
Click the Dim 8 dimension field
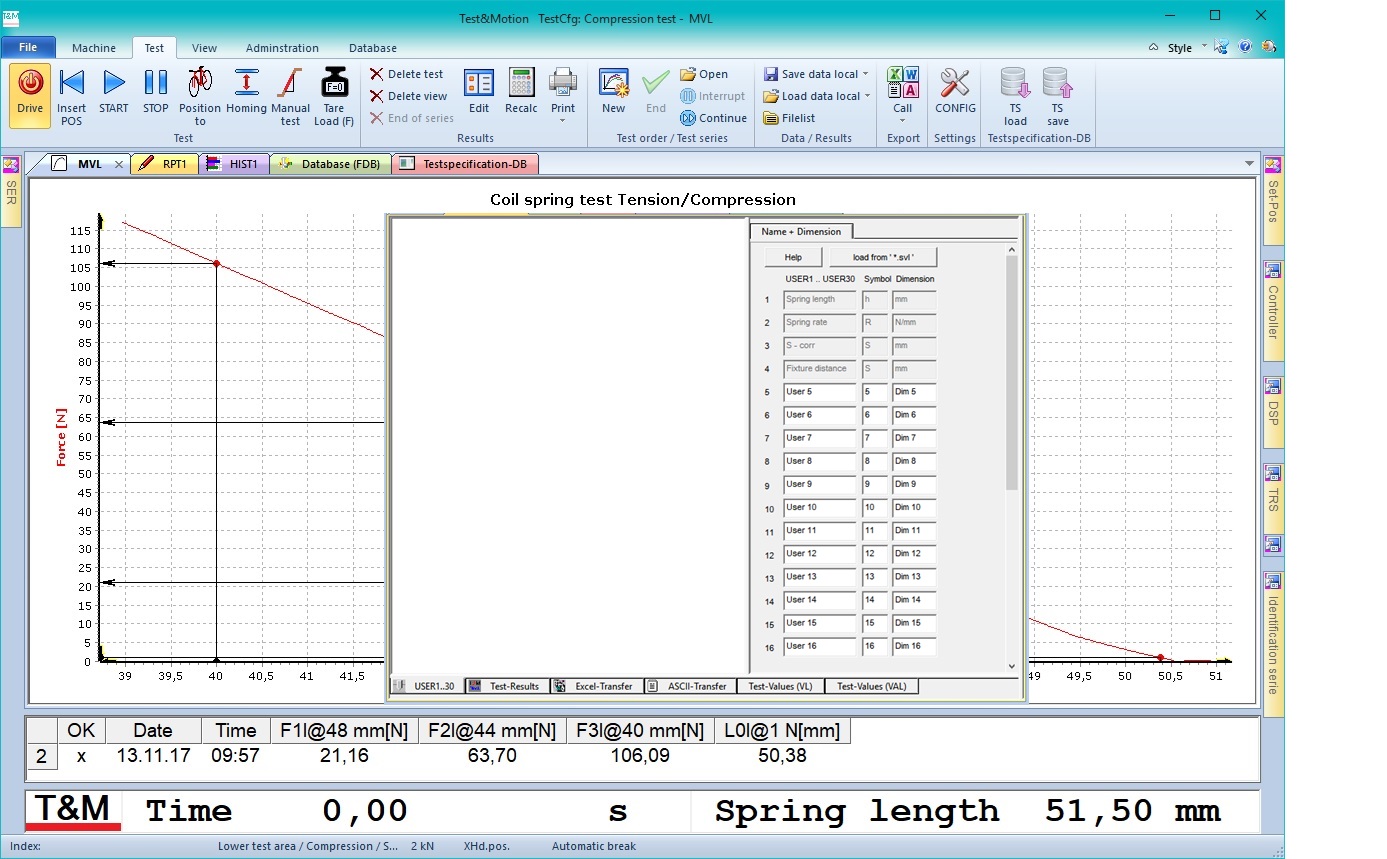click(914, 461)
